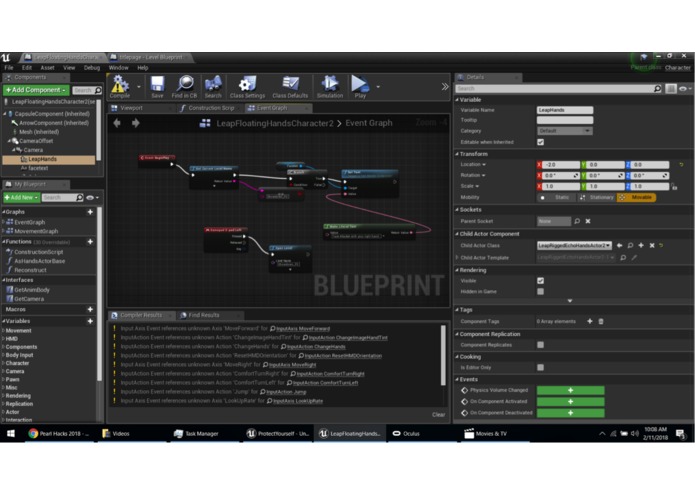Browse to Child Actor Class asset
The height and width of the screenshot is (494, 695).
coord(630,245)
